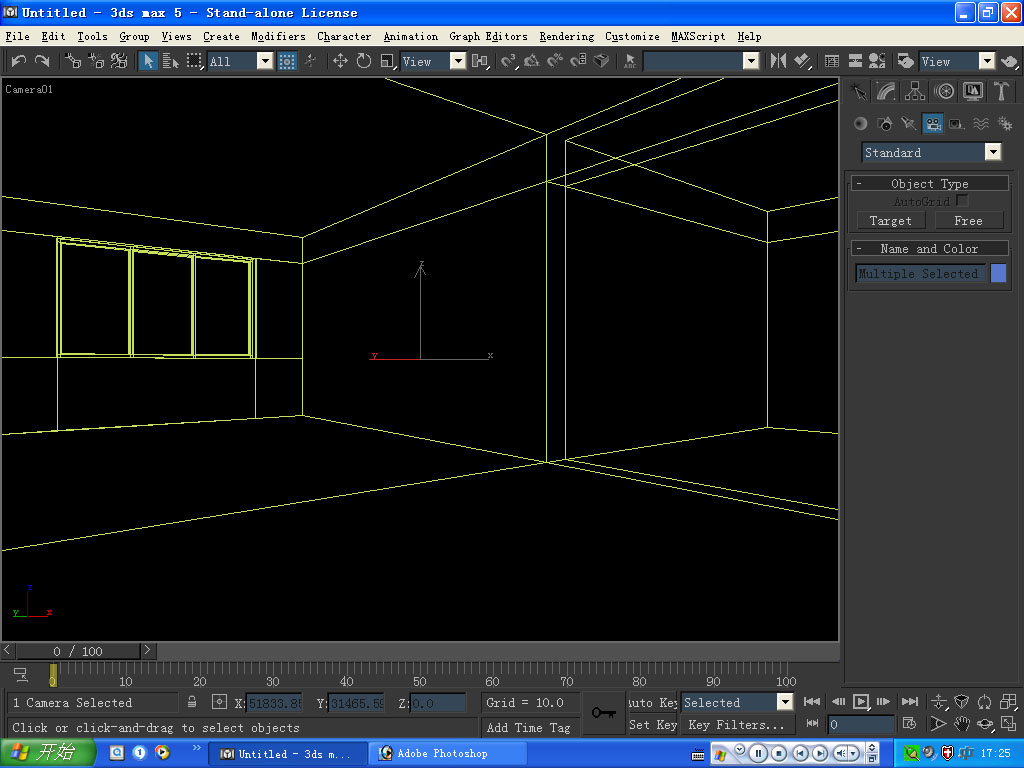Open the Modifiers menu
The width and height of the screenshot is (1024, 768).
[278, 37]
